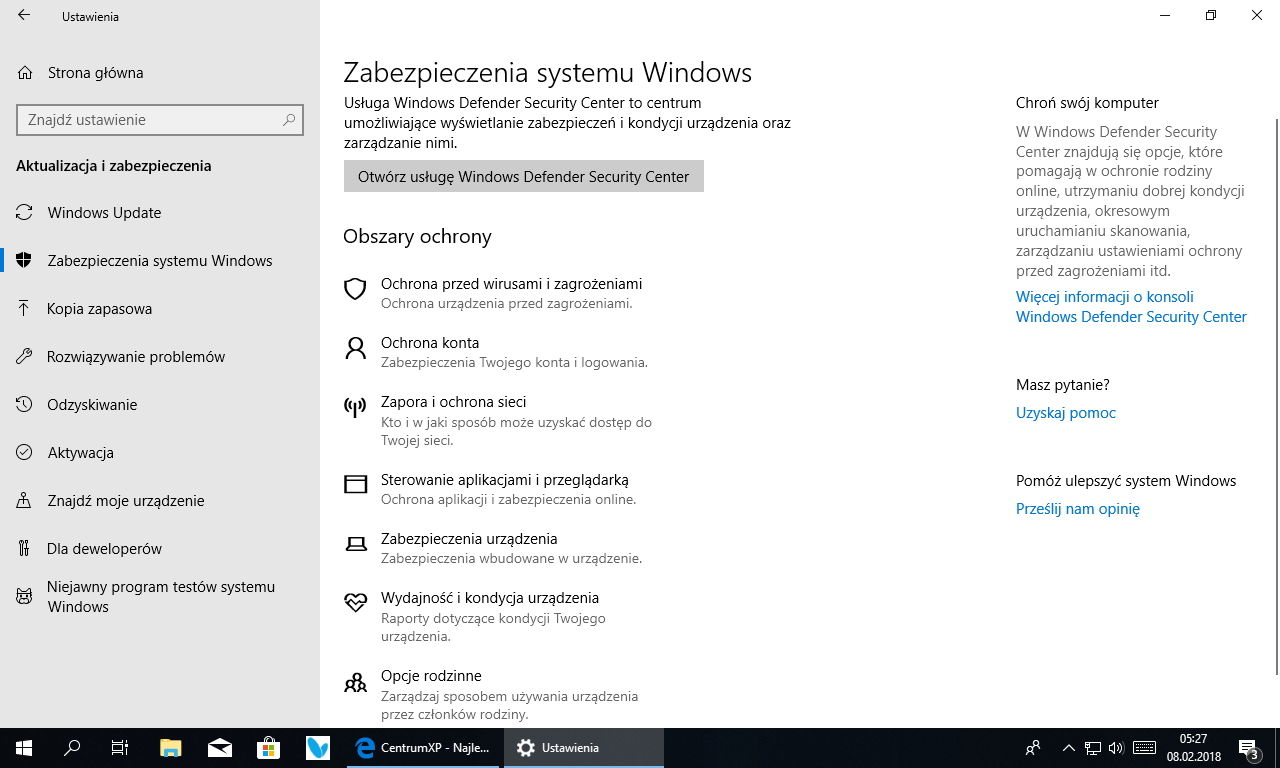This screenshot has height=768, width=1280.
Task: Open Więcej informacji o konsoli link
Action: [1131, 307]
